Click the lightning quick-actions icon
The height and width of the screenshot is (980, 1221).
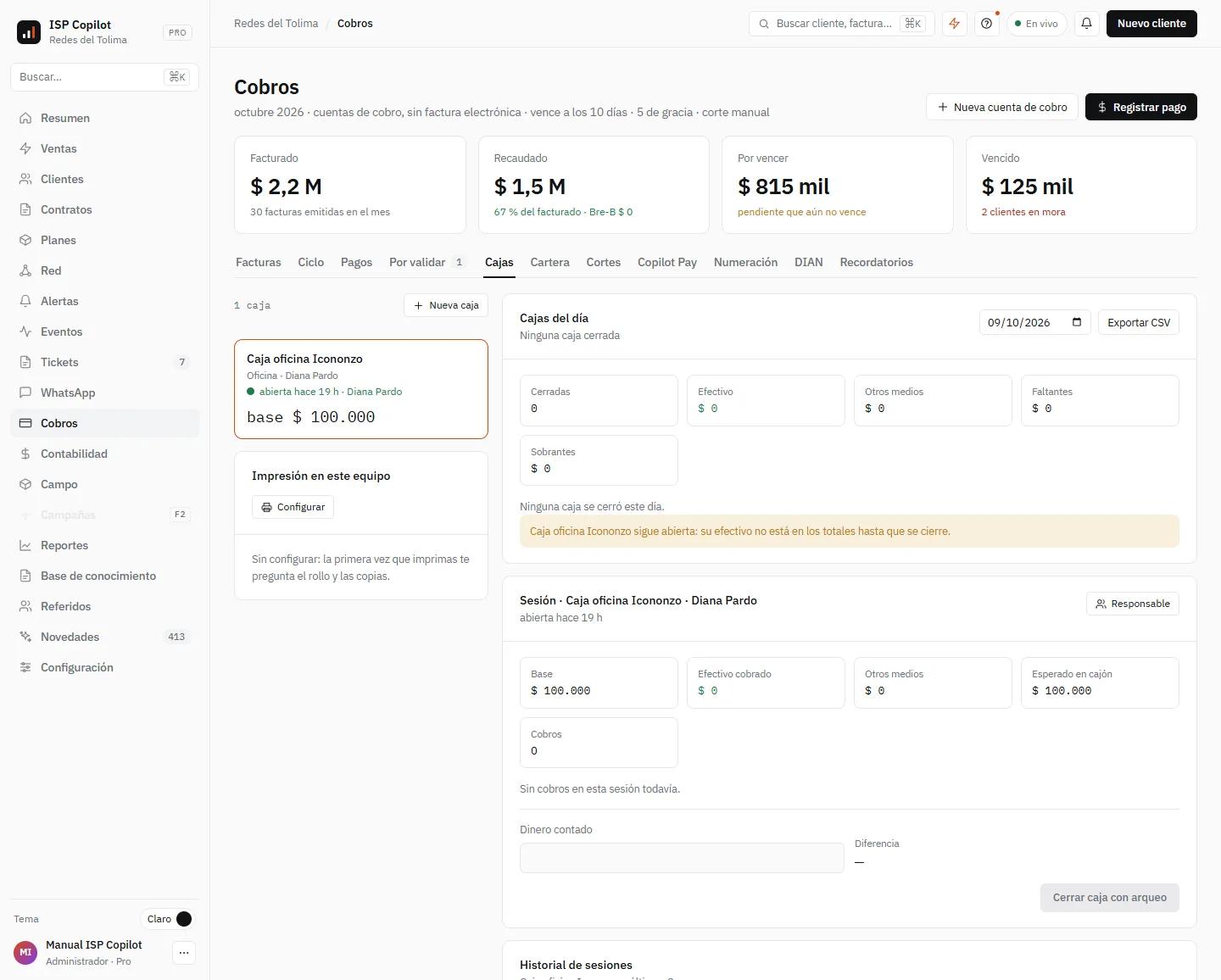(x=955, y=24)
